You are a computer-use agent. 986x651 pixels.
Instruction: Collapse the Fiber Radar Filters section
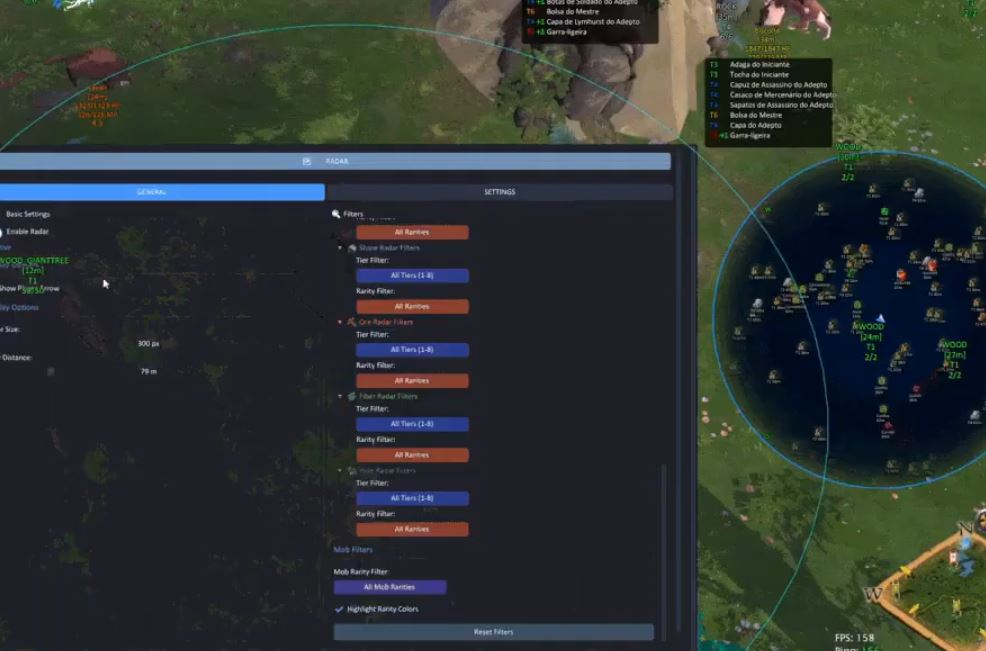(x=340, y=396)
